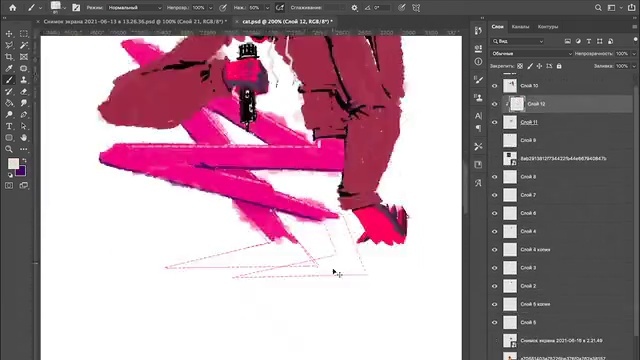Open smoothing options gear

point(354,7)
